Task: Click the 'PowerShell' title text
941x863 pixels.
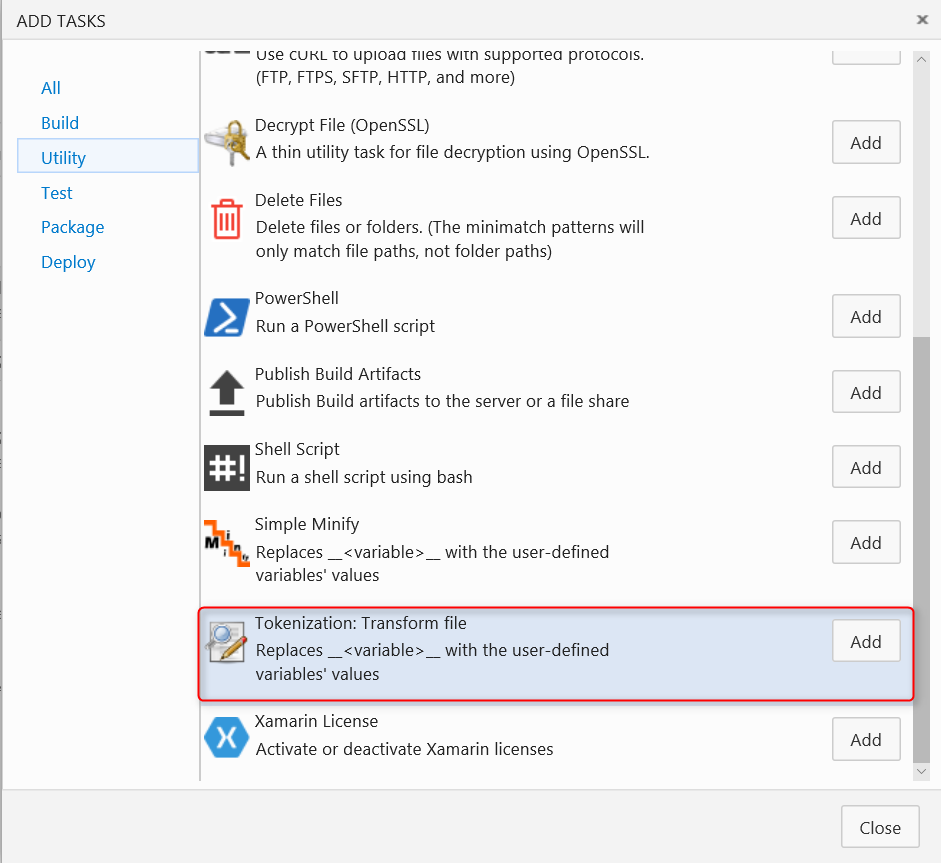Action: tap(296, 298)
